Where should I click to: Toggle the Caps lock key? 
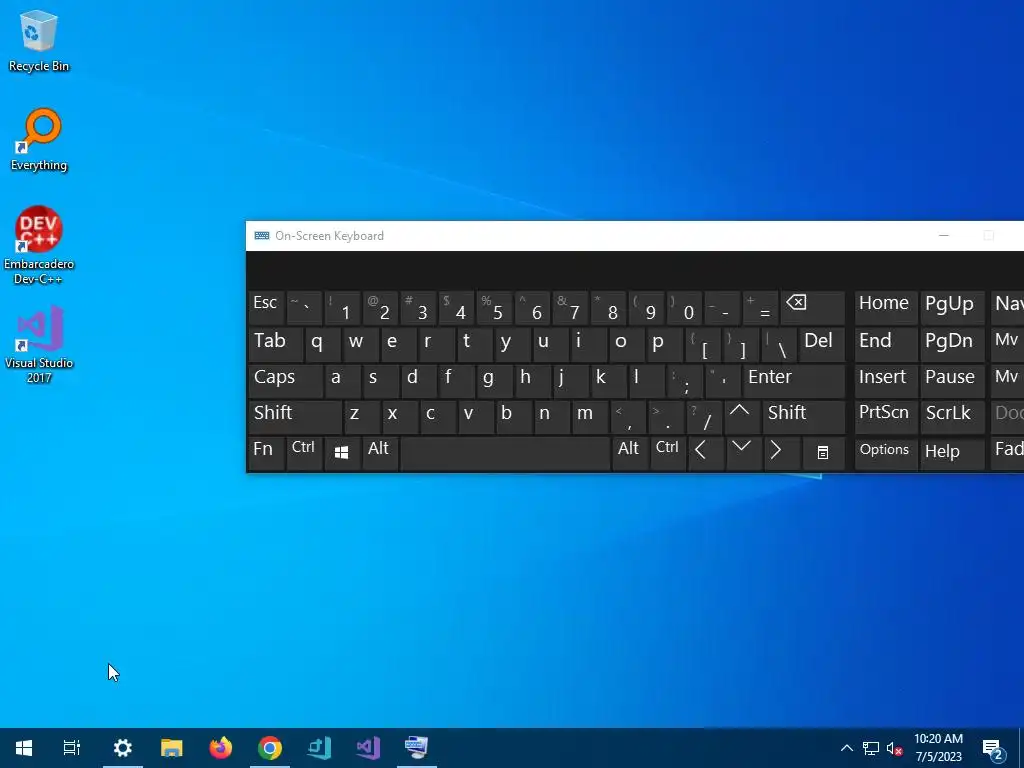tap(285, 380)
